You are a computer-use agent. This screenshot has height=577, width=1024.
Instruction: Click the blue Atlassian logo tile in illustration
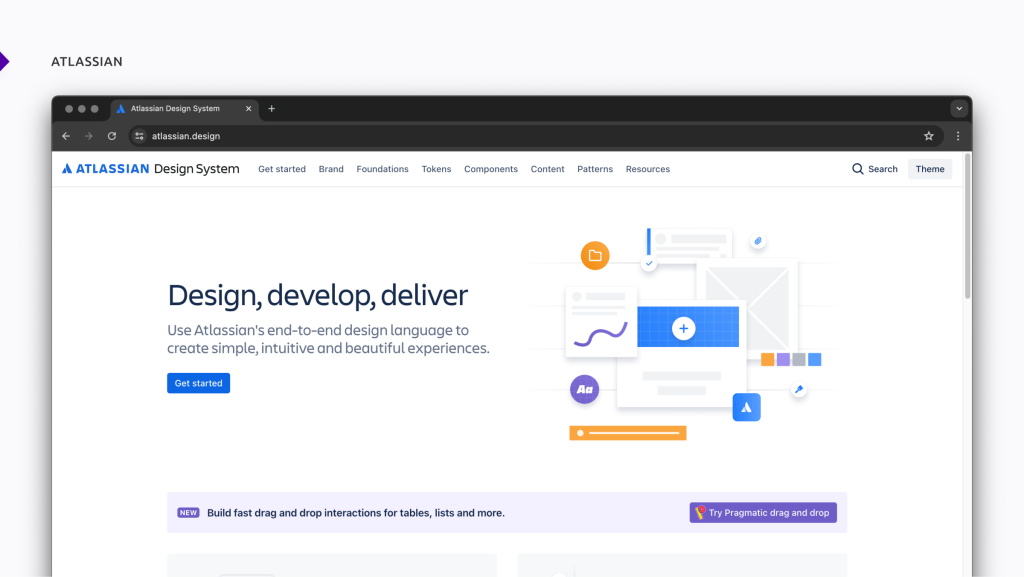[x=746, y=407]
